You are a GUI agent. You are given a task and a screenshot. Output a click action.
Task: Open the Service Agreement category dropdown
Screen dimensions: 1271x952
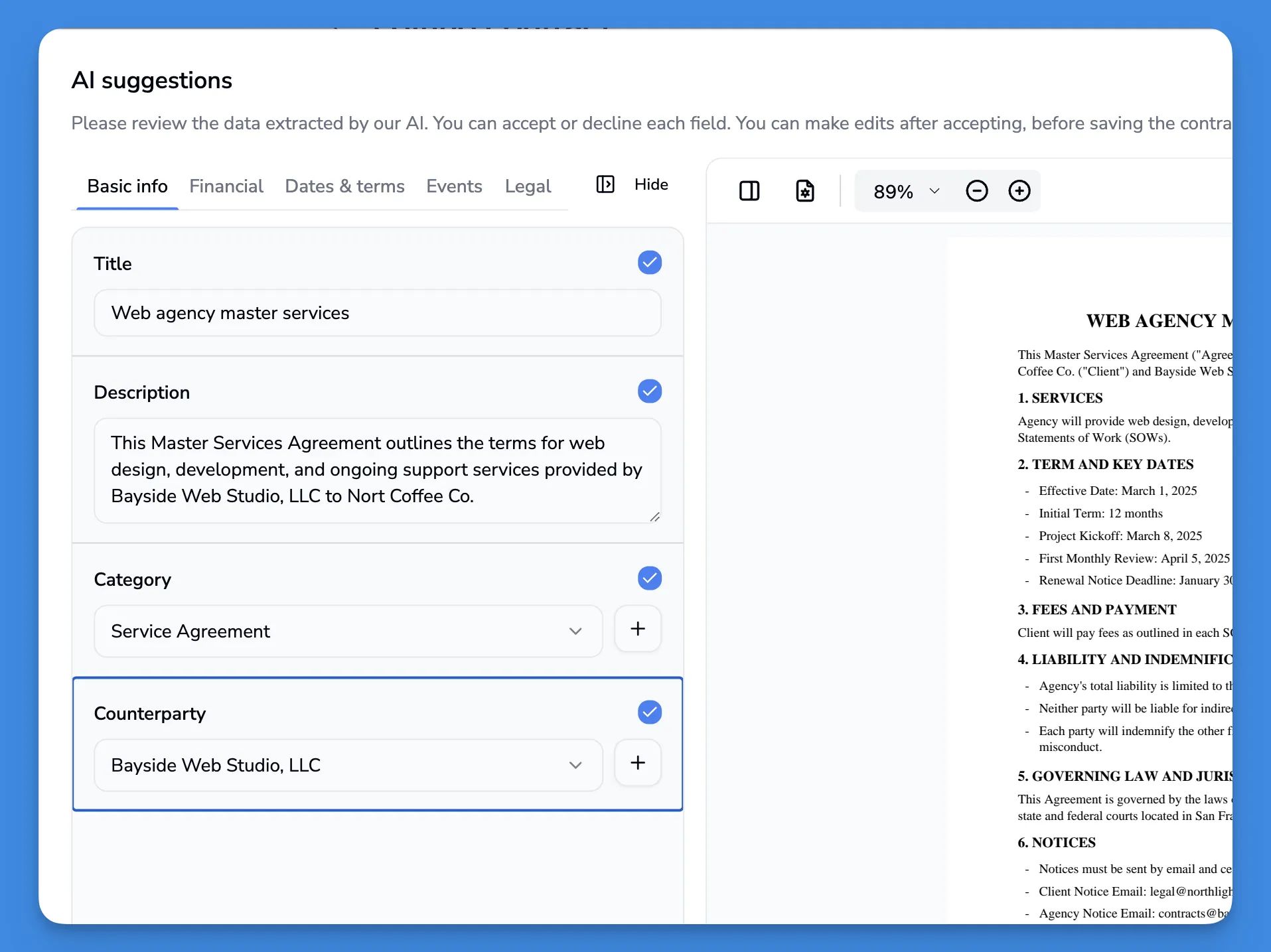coord(575,632)
